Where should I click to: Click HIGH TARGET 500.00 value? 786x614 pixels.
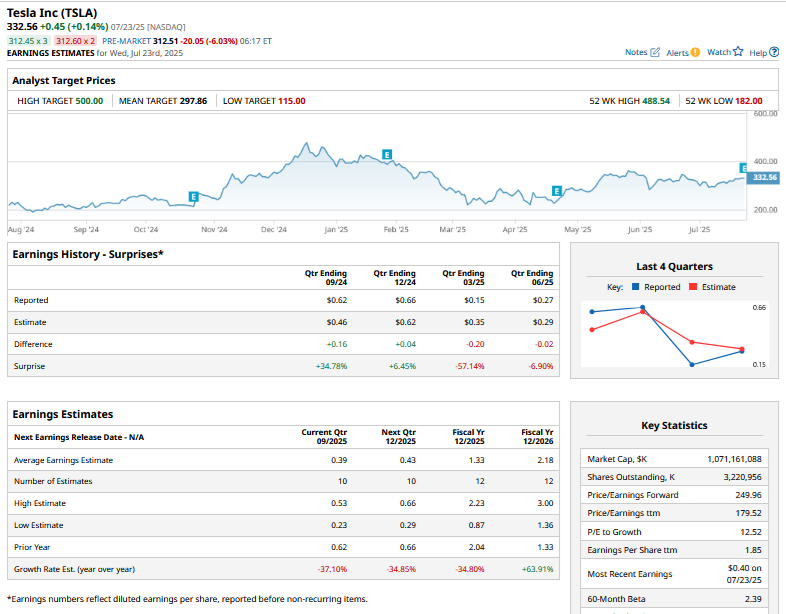[x=89, y=101]
